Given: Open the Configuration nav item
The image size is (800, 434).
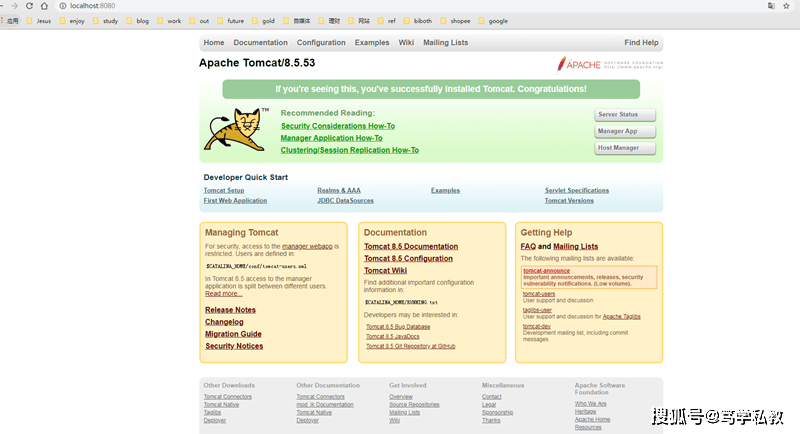Looking at the screenshot, I should pos(321,42).
